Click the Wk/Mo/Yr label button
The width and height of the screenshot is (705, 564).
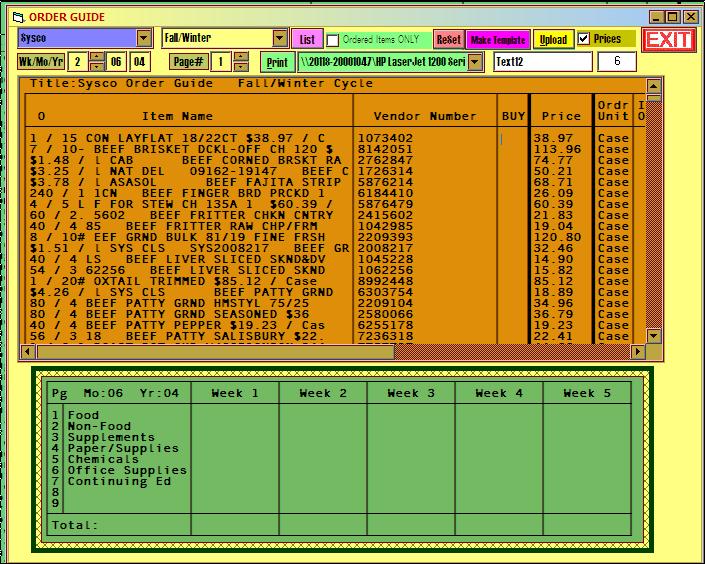[41, 62]
